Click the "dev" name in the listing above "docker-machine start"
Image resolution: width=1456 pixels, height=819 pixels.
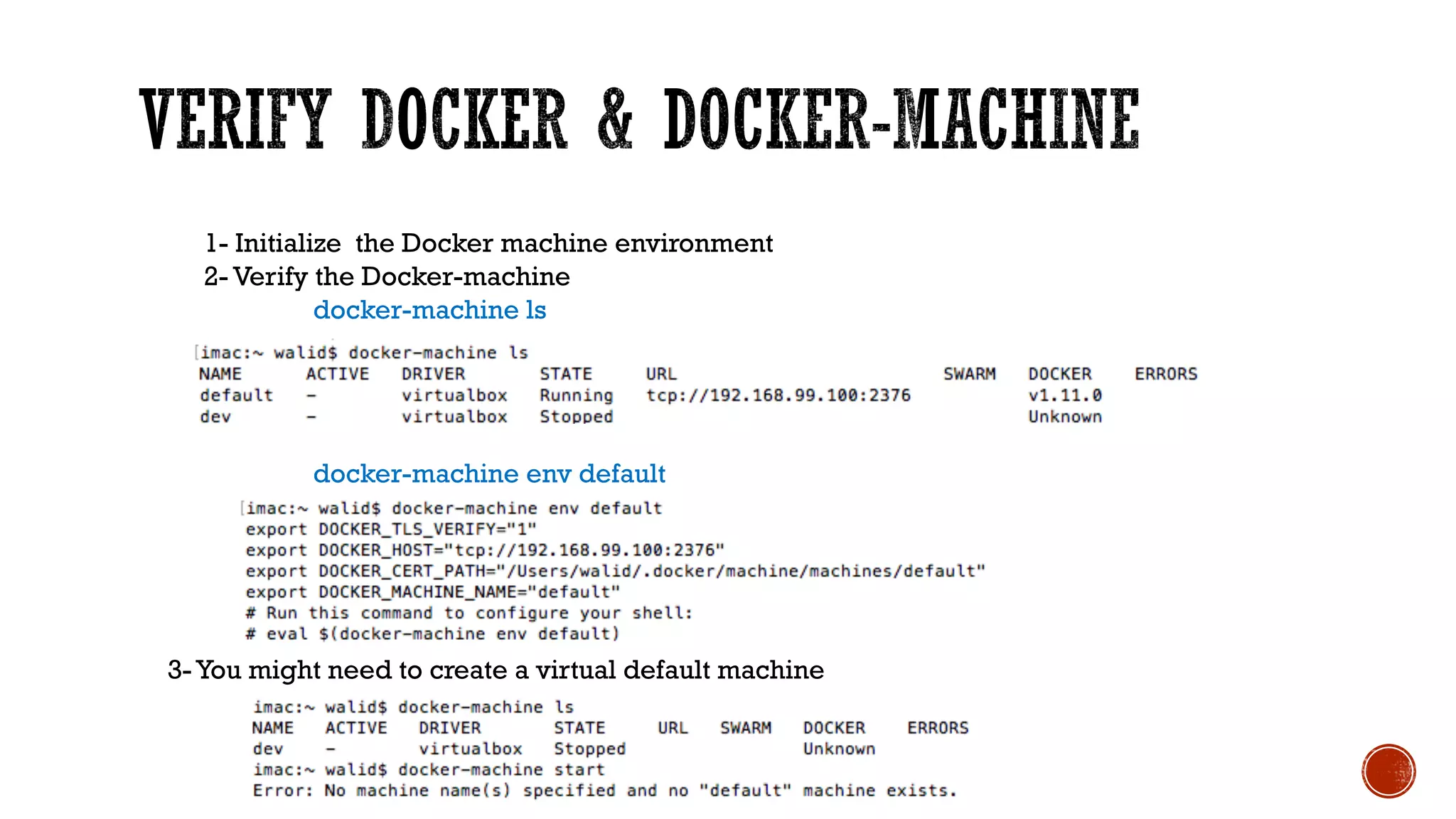[x=268, y=749]
